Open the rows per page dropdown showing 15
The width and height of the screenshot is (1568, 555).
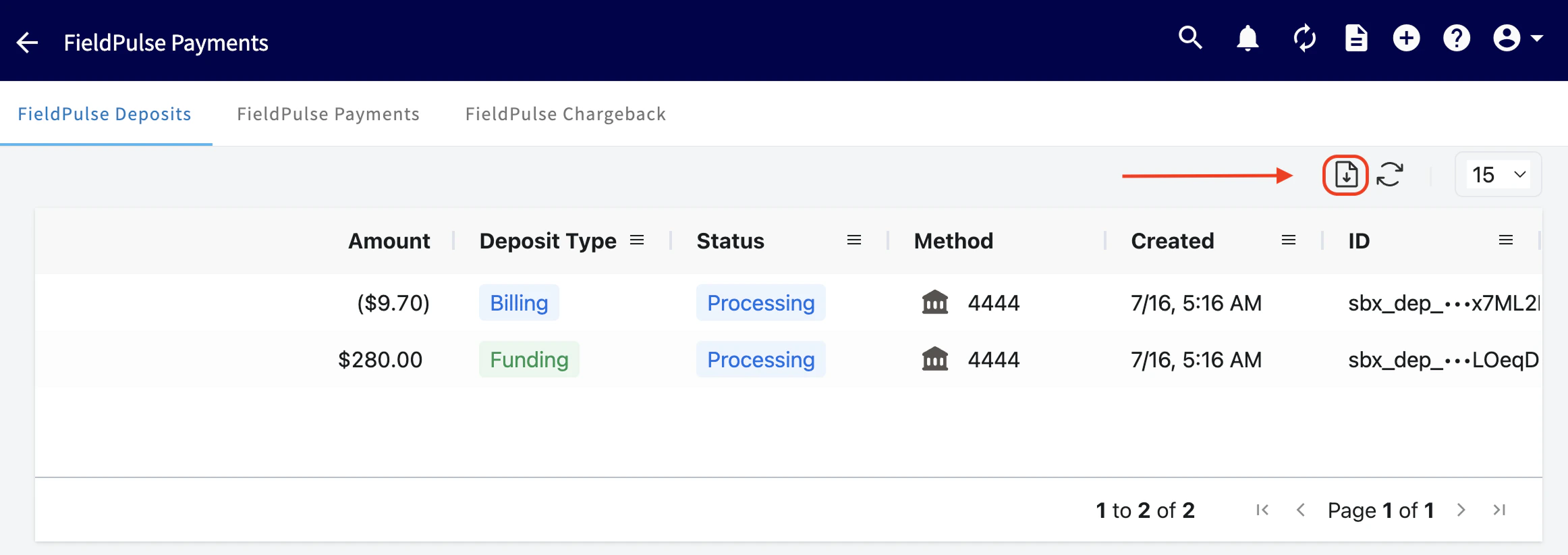tap(1499, 175)
